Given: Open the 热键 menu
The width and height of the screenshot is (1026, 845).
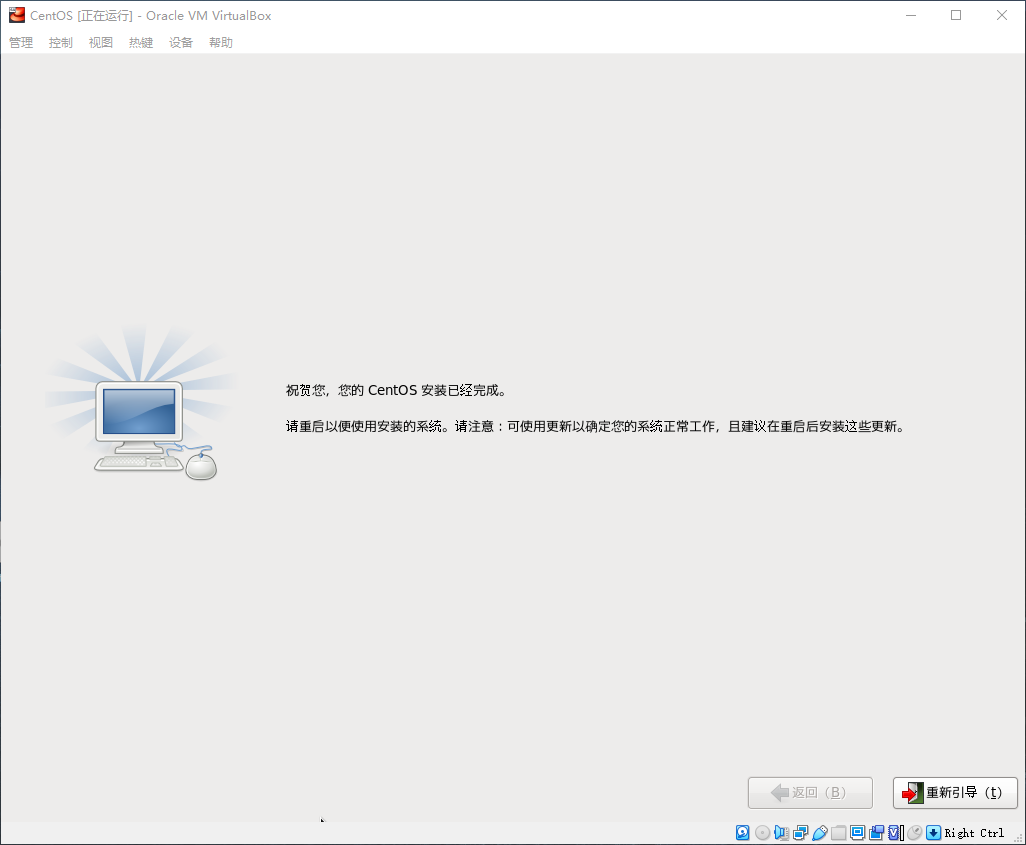Looking at the screenshot, I should 141,43.
